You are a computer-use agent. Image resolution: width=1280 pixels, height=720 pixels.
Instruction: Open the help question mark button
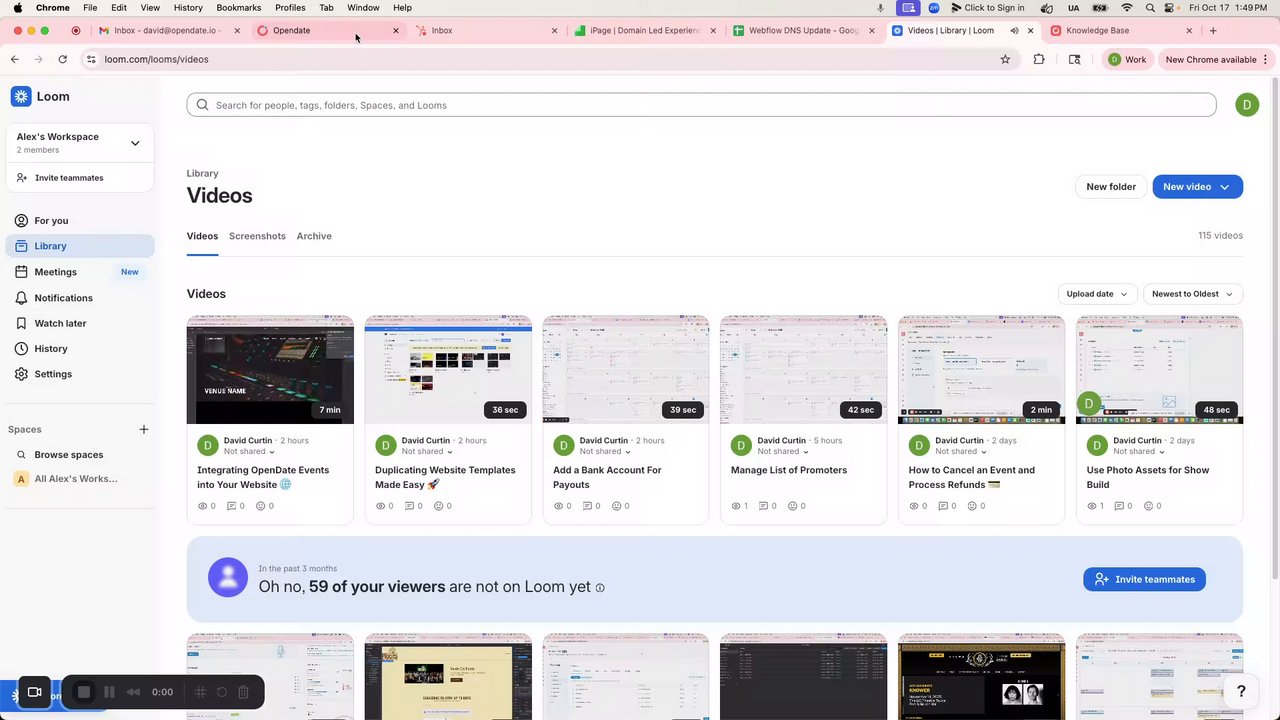pyautogui.click(x=1241, y=691)
